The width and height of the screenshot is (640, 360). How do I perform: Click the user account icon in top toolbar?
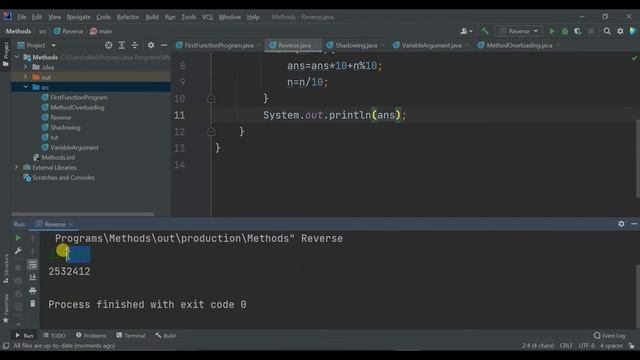[x=466, y=31]
